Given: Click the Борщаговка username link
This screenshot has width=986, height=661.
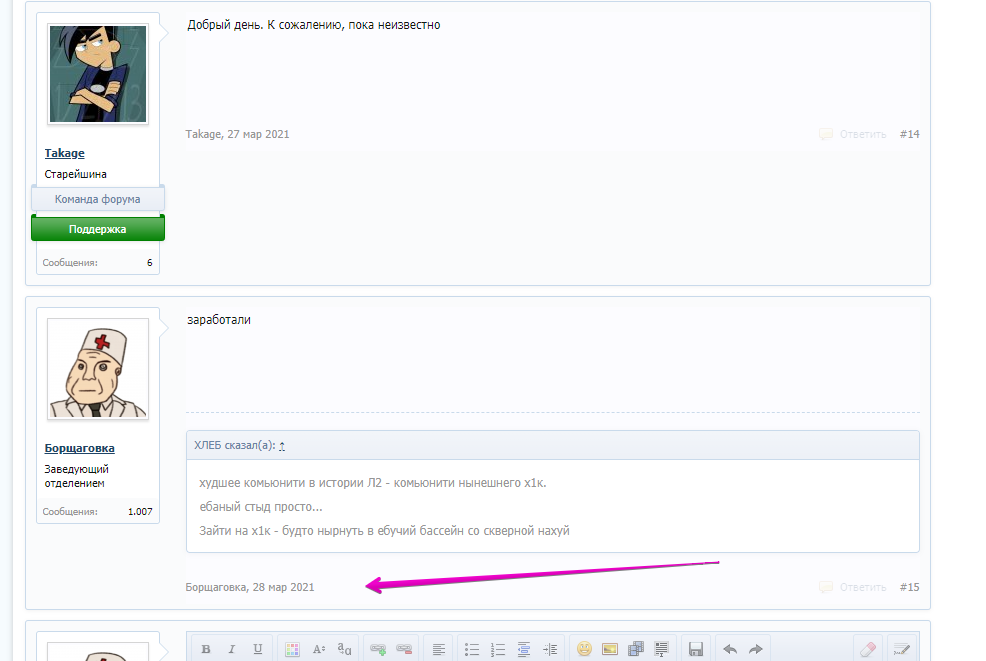Looking at the screenshot, I should click(x=79, y=448).
